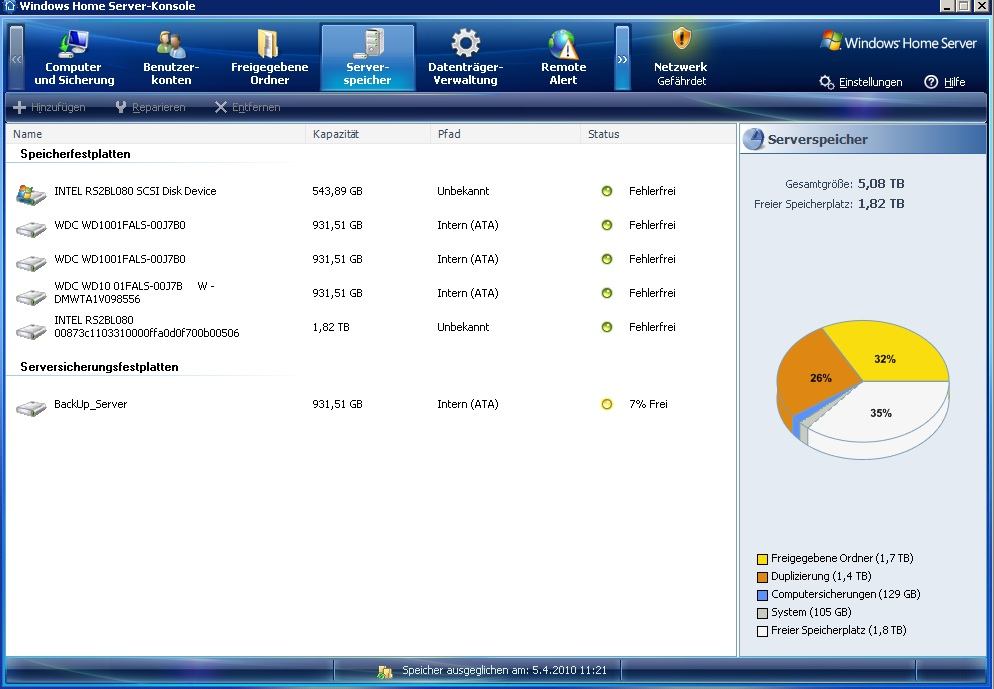994x689 pixels.
Task: Click the orange Duplizierung legend swatch
Action: [763, 577]
